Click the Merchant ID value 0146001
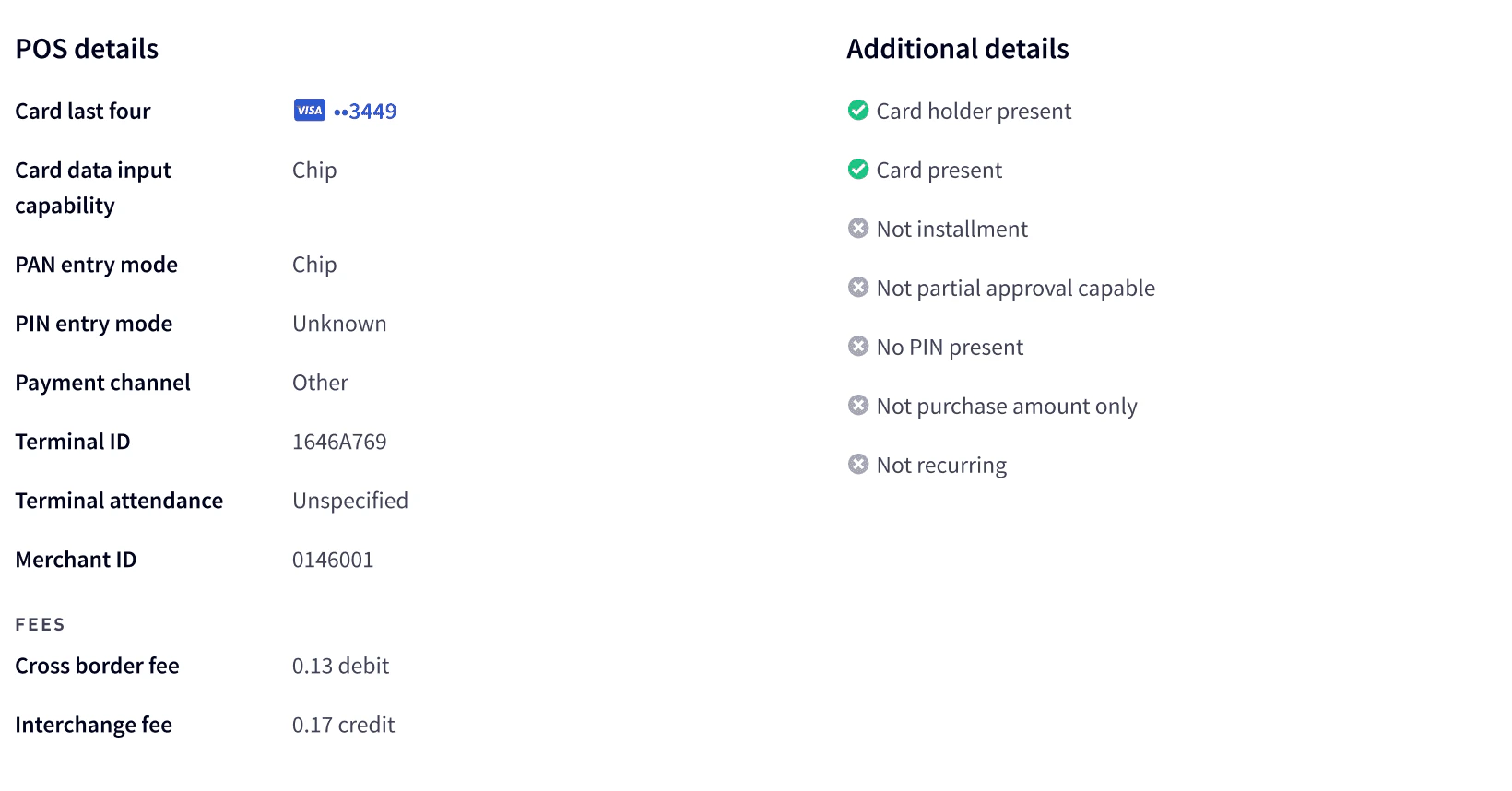The height and width of the screenshot is (791, 1512). click(x=333, y=559)
